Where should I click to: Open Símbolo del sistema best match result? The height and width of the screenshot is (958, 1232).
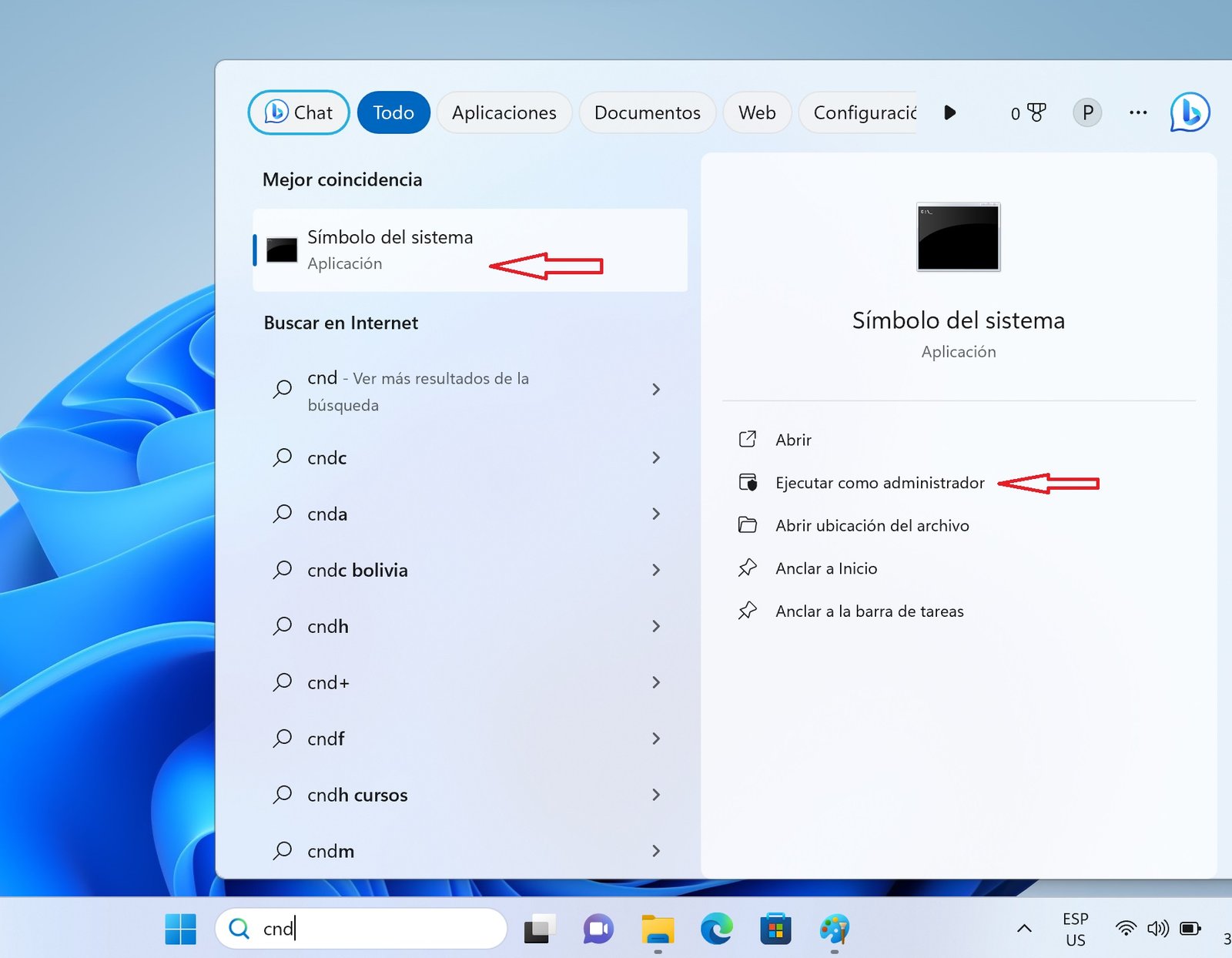point(390,250)
